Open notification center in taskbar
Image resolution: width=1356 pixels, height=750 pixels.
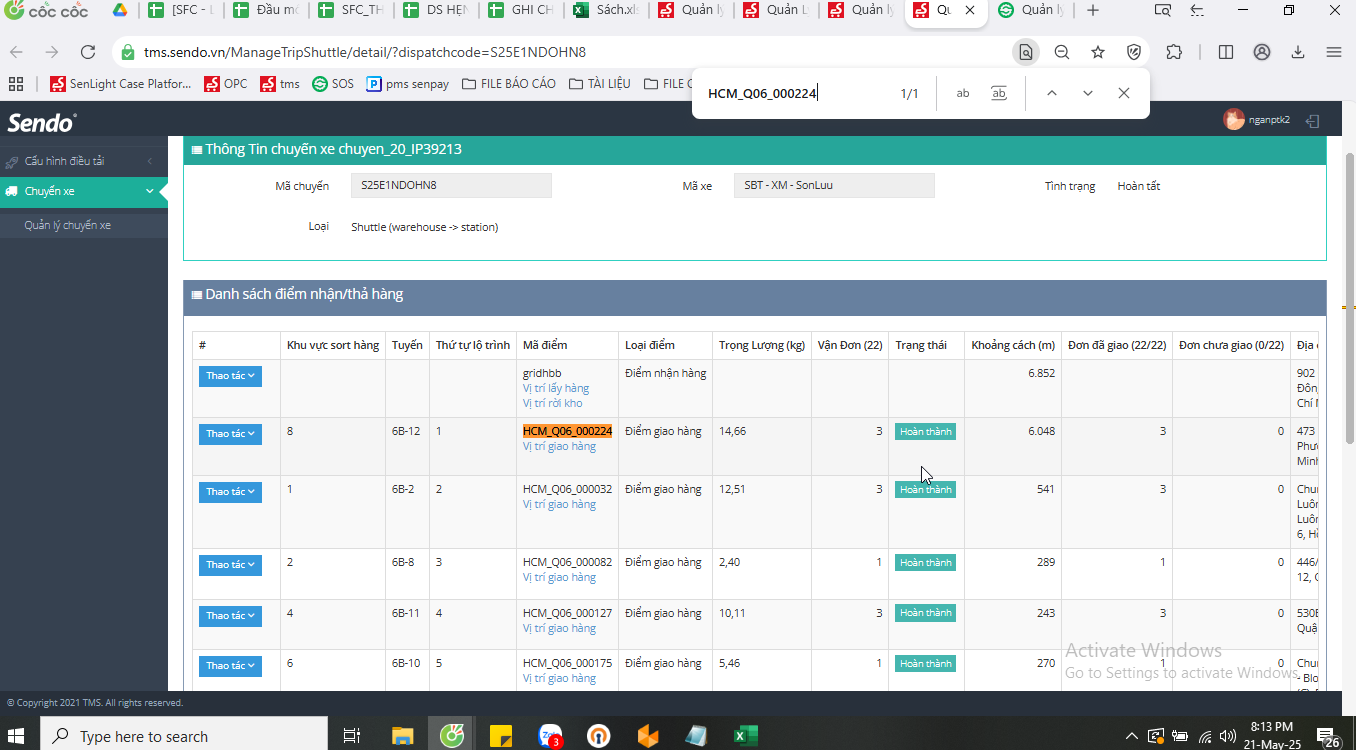coord(1327,737)
